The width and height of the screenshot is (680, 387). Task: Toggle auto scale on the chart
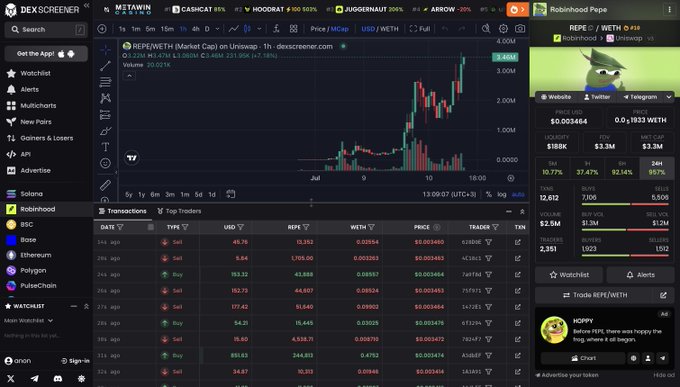click(518, 194)
